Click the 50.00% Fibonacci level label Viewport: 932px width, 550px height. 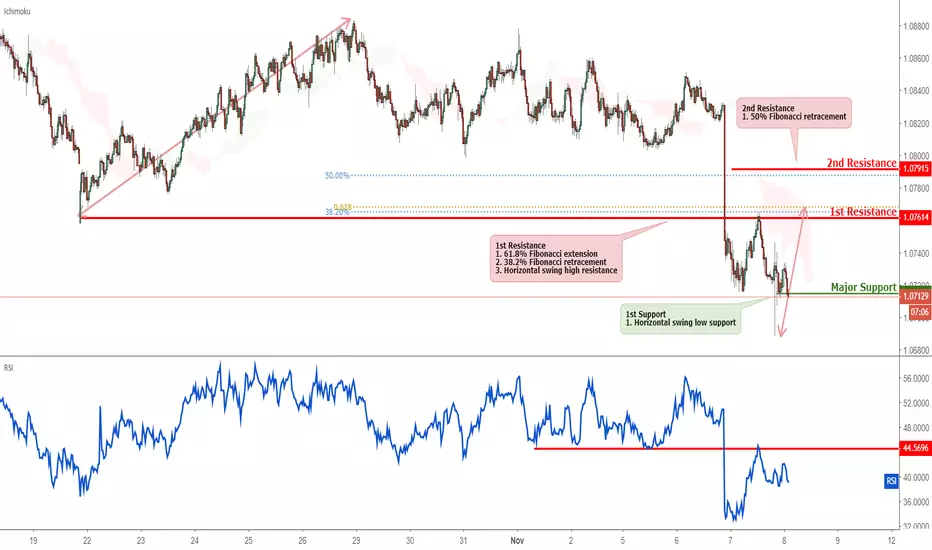coord(337,175)
